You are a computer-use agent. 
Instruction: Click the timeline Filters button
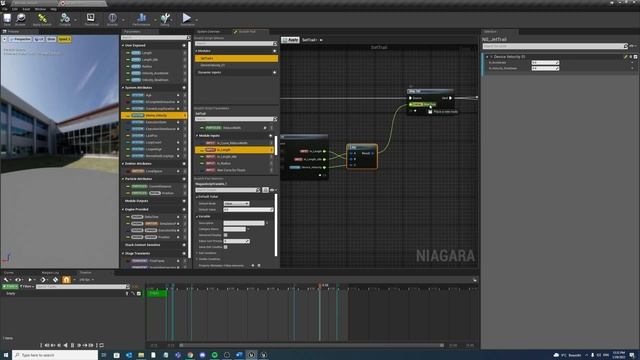[x=27, y=287]
